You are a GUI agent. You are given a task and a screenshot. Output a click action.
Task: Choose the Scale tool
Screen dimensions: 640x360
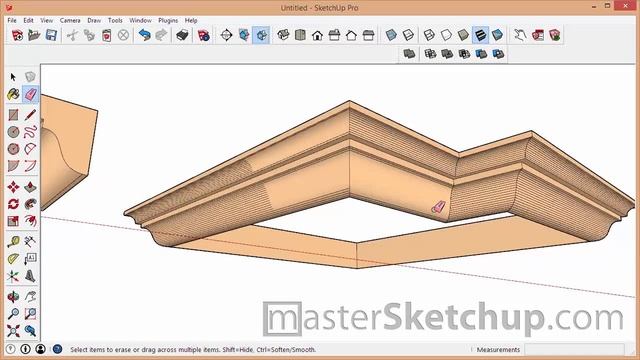pos(13,221)
